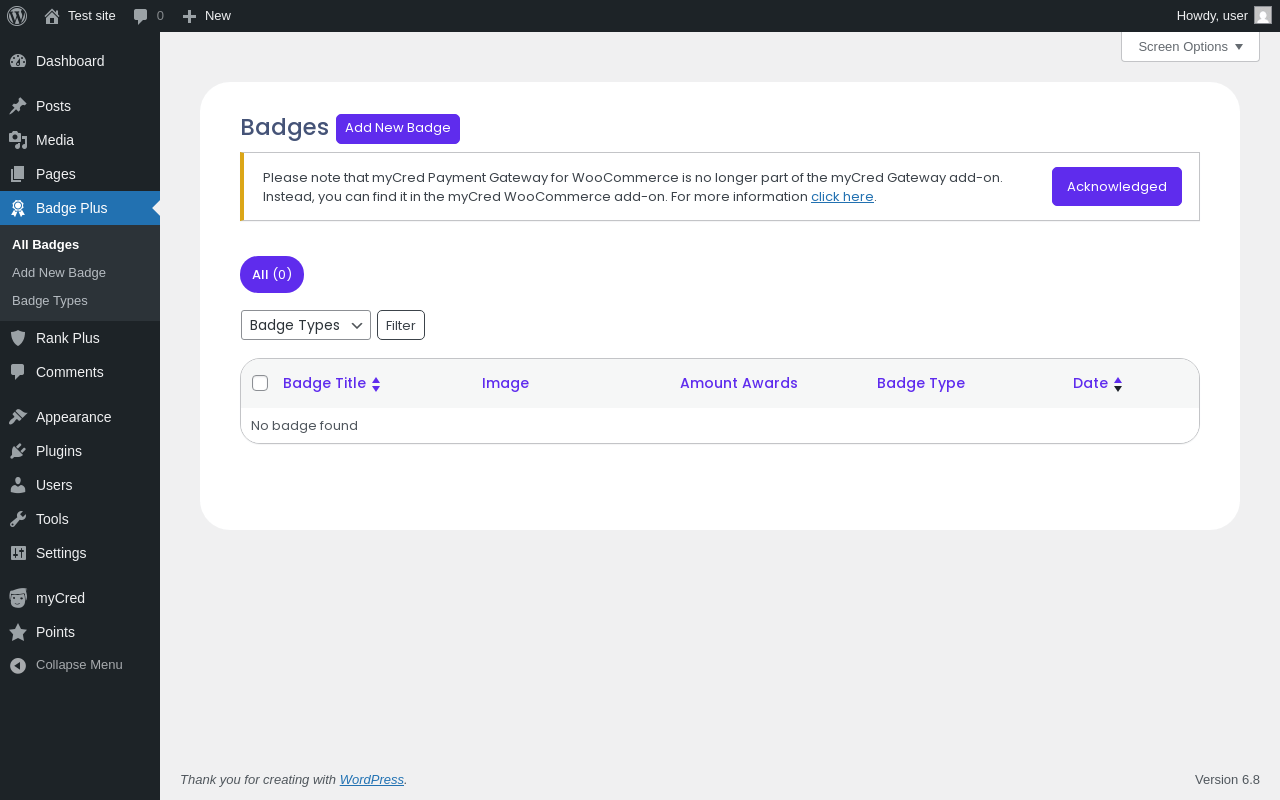Go to the Posts menu label
Screen dimensions: 1280x800
(53, 106)
